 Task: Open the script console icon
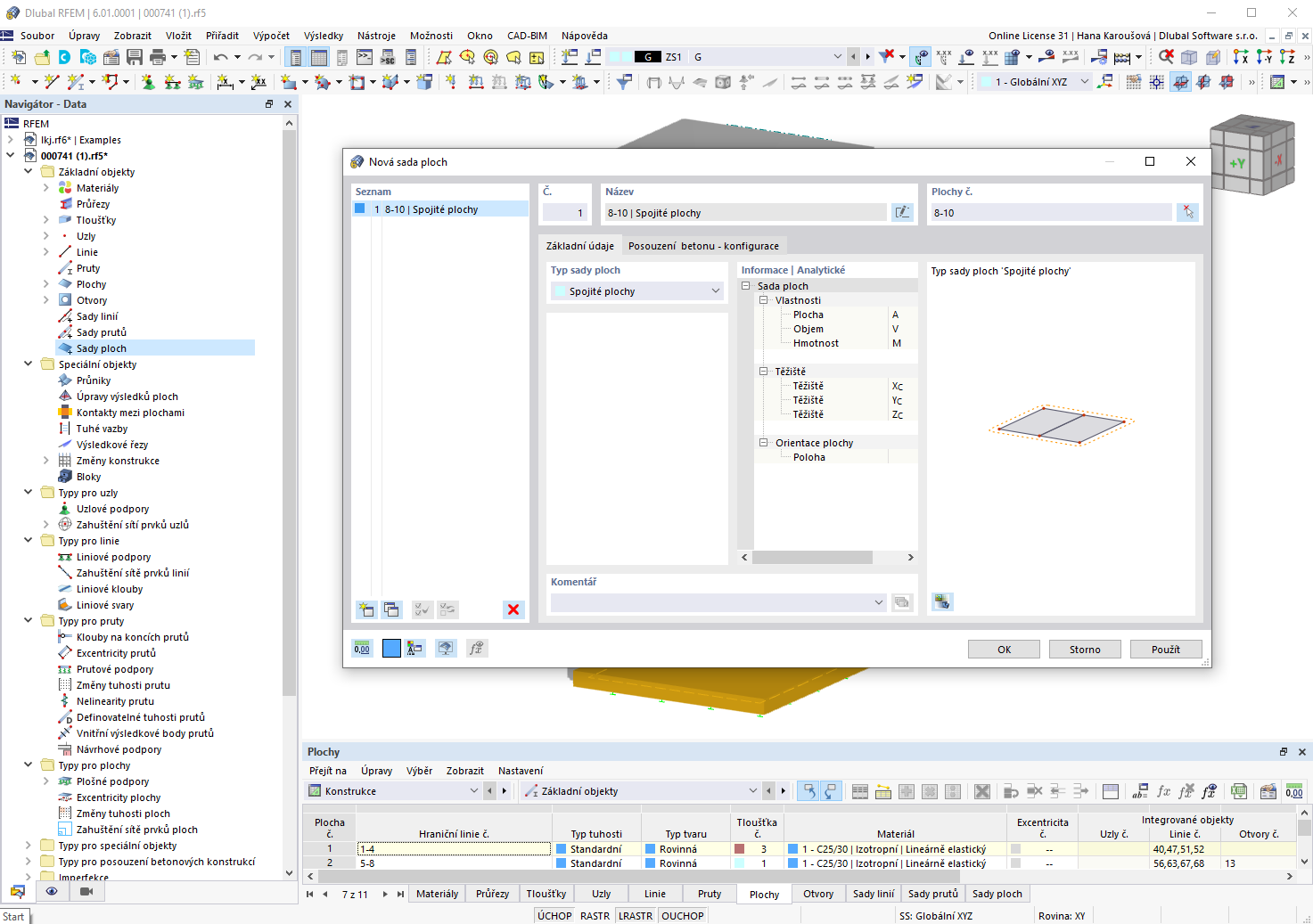point(365,57)
